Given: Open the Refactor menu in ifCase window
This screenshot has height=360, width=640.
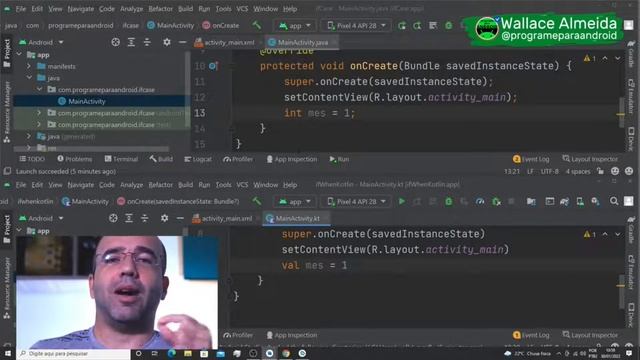Looking at the screenshot, I should click(x=160, y=9).
